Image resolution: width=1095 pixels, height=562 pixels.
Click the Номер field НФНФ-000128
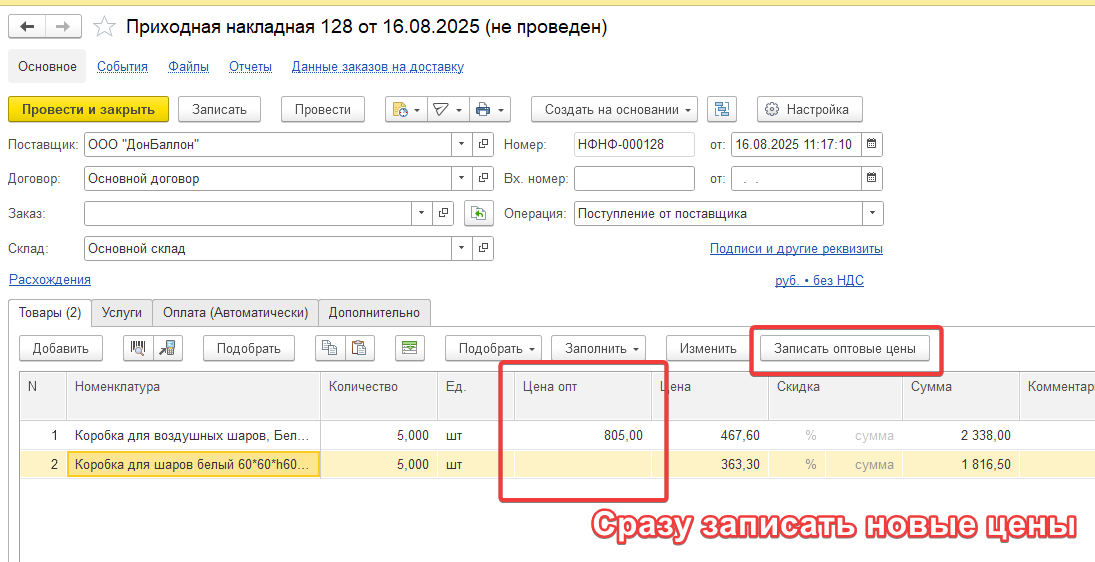634,145
